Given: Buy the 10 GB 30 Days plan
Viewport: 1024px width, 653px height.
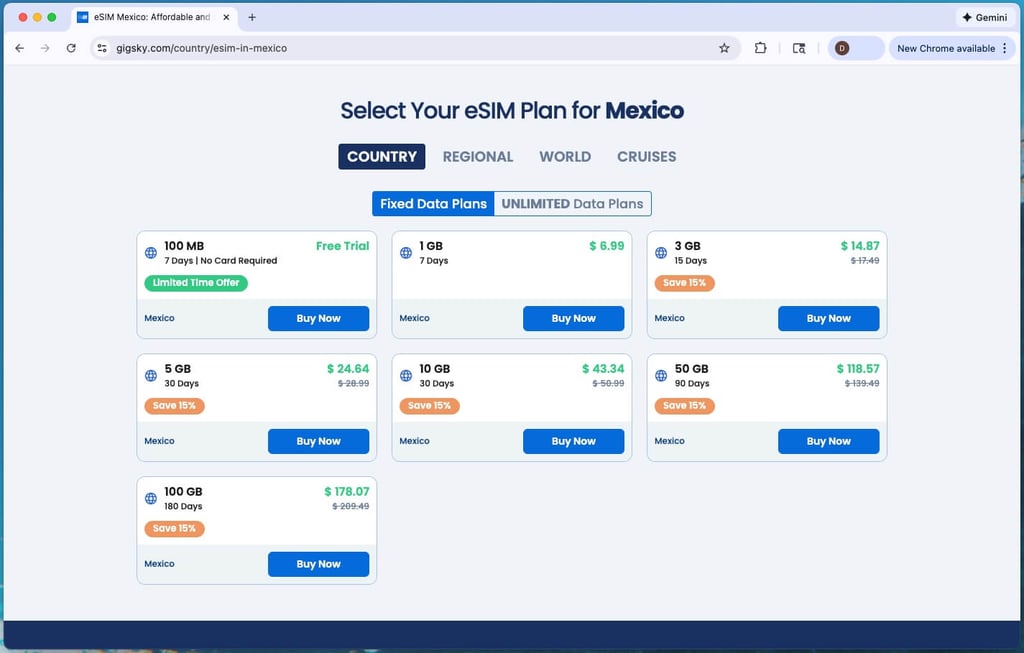Looking at the screenshot, I should click(573, 441).
